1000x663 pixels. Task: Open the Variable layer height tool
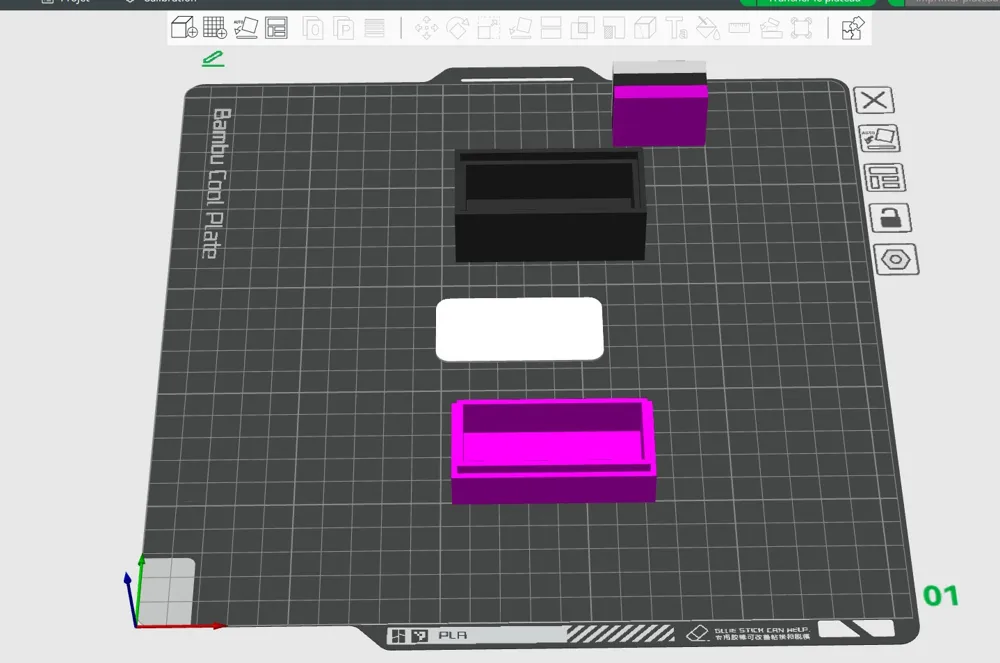374,29
